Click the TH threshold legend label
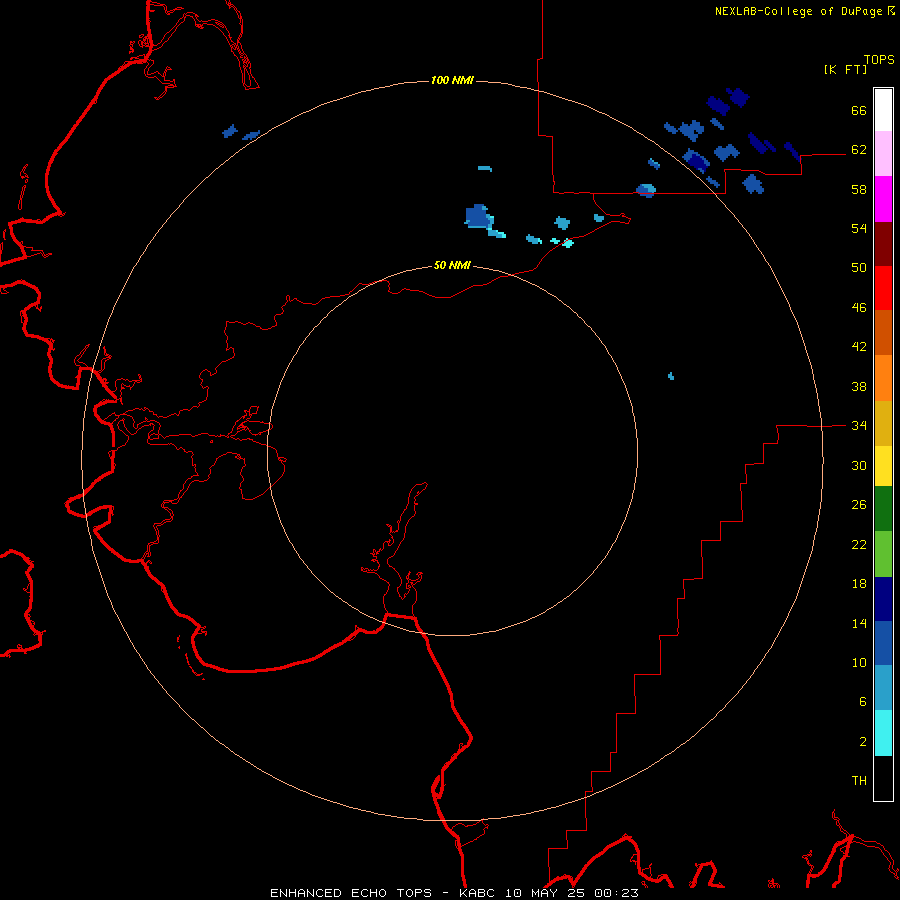900x900 pixels. (x=859, y=781)
